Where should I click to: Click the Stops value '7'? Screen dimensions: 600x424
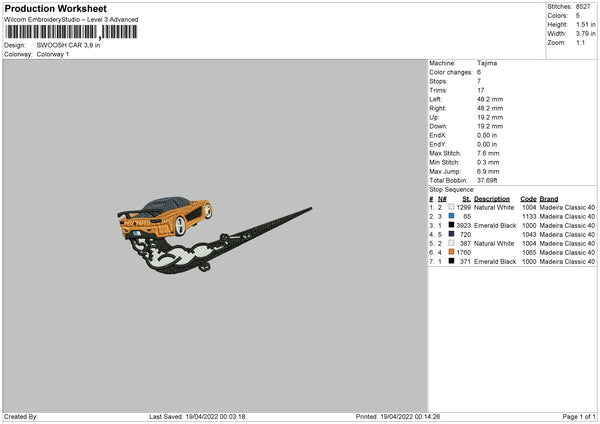479,82
